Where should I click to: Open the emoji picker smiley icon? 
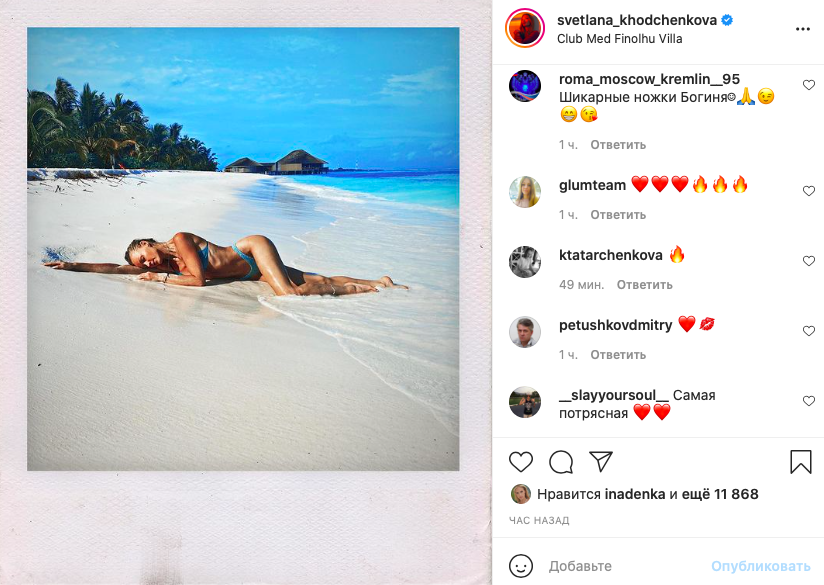point(521,566)
